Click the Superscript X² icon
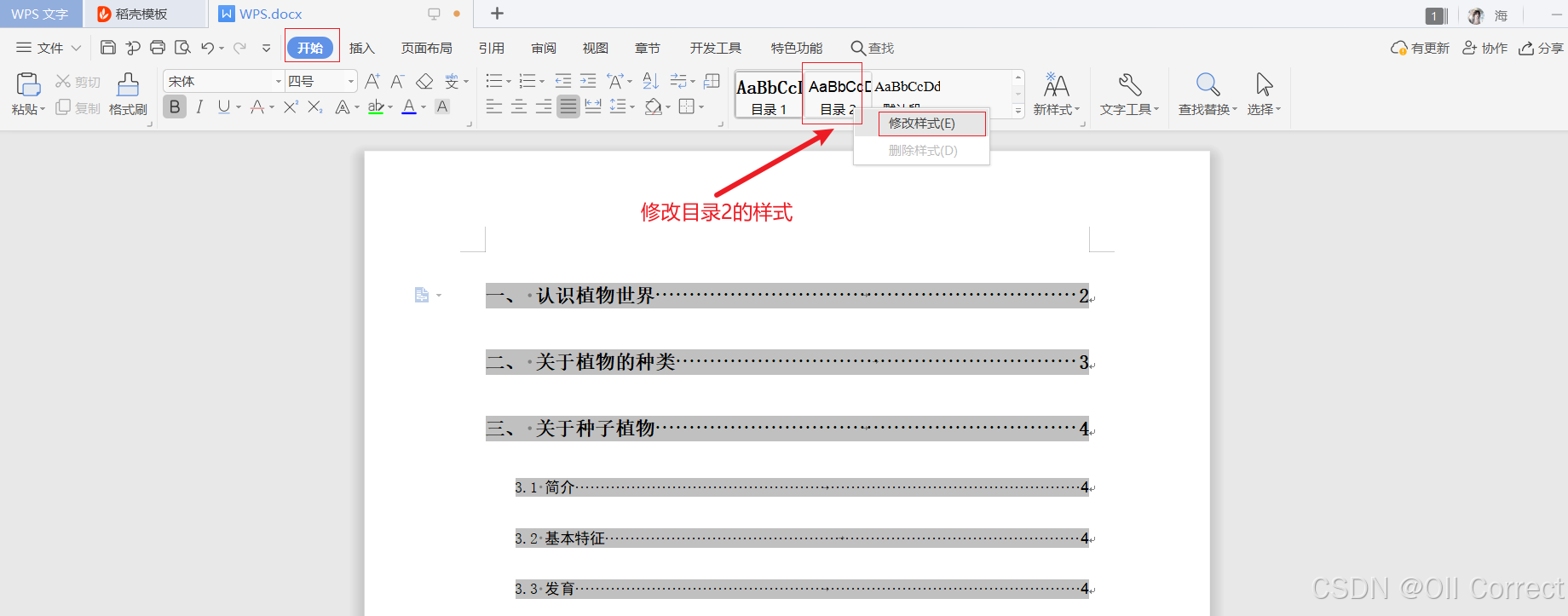1568x616 pixels. [291, 107]
